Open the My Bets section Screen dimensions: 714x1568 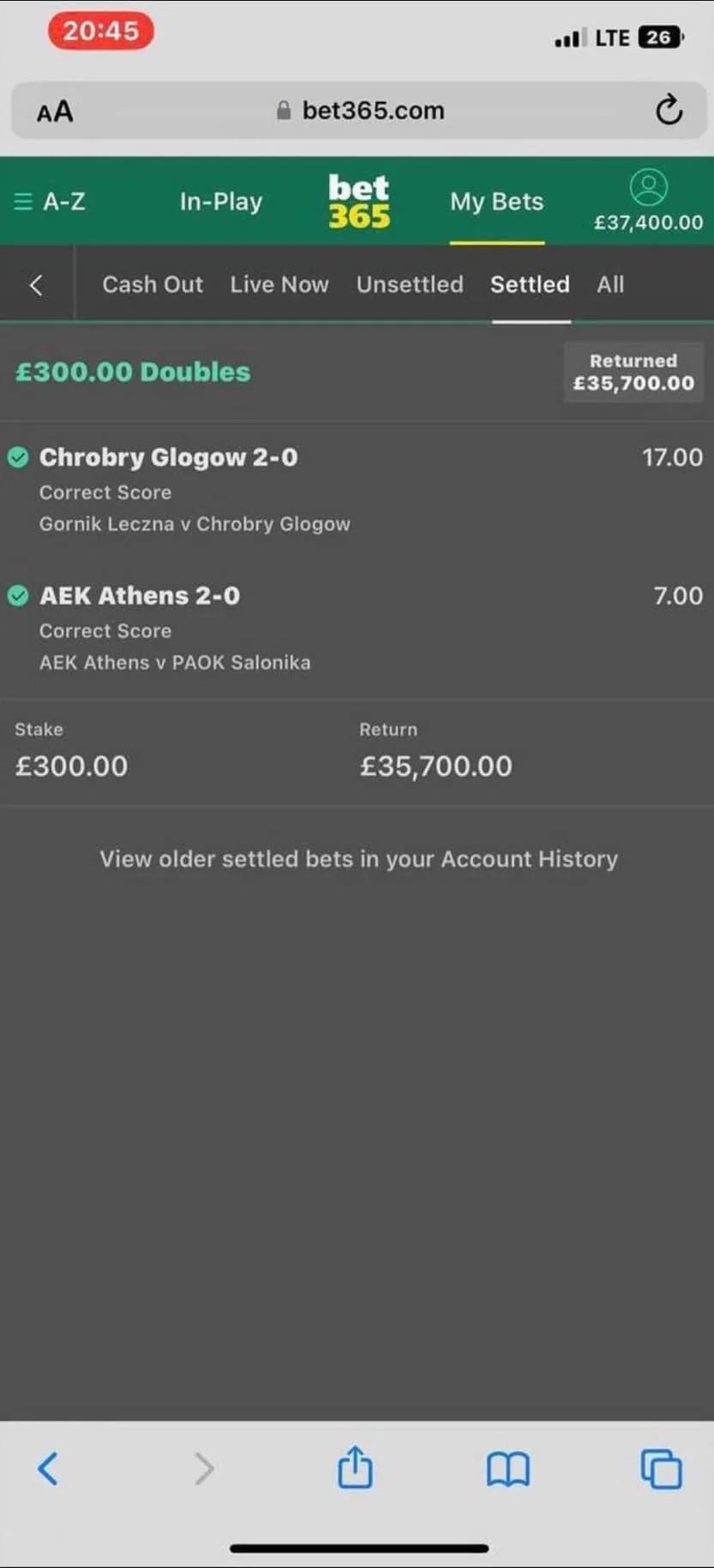click(497, 201)
